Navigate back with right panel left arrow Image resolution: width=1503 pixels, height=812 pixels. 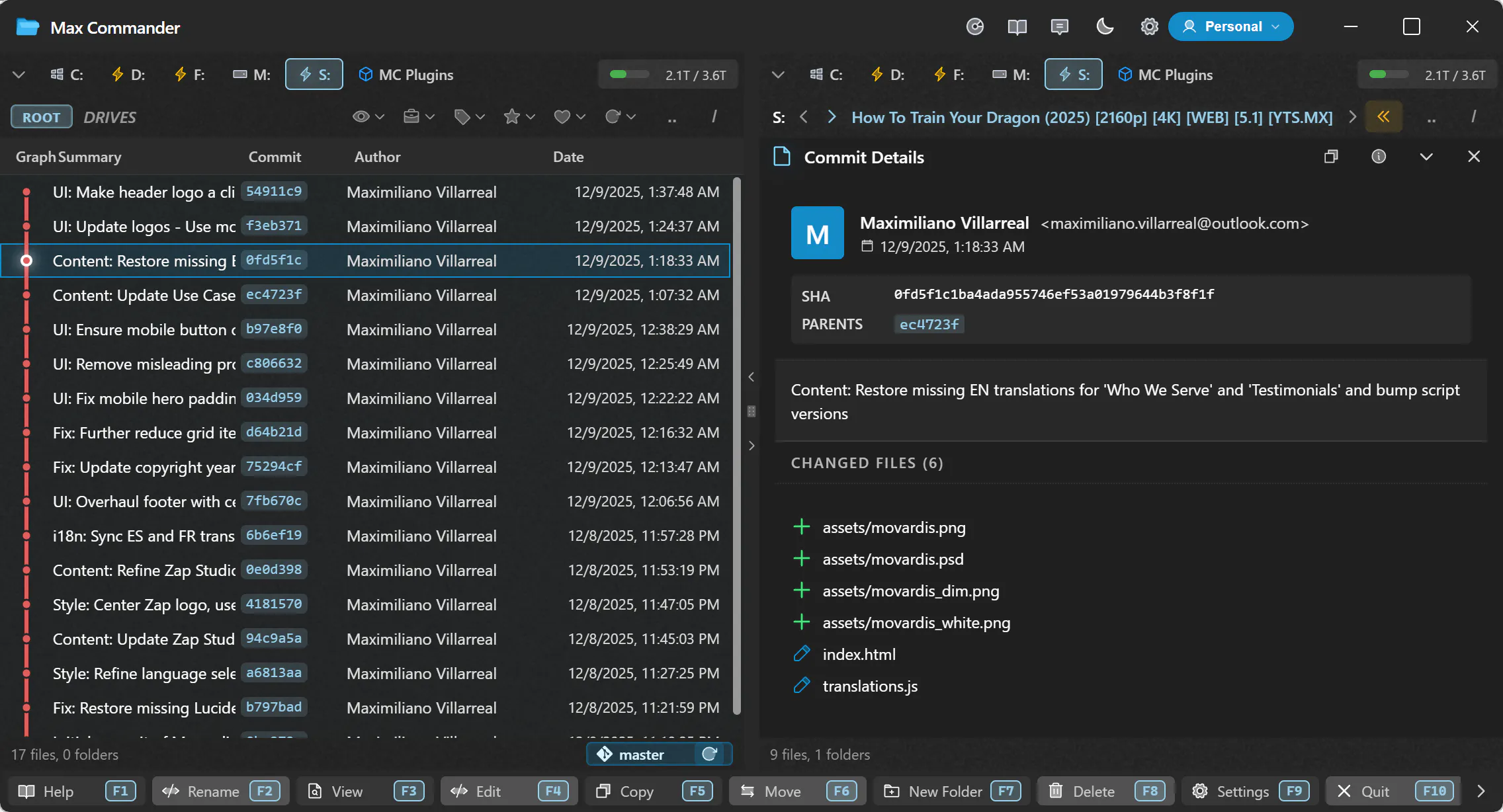[804, 117]
